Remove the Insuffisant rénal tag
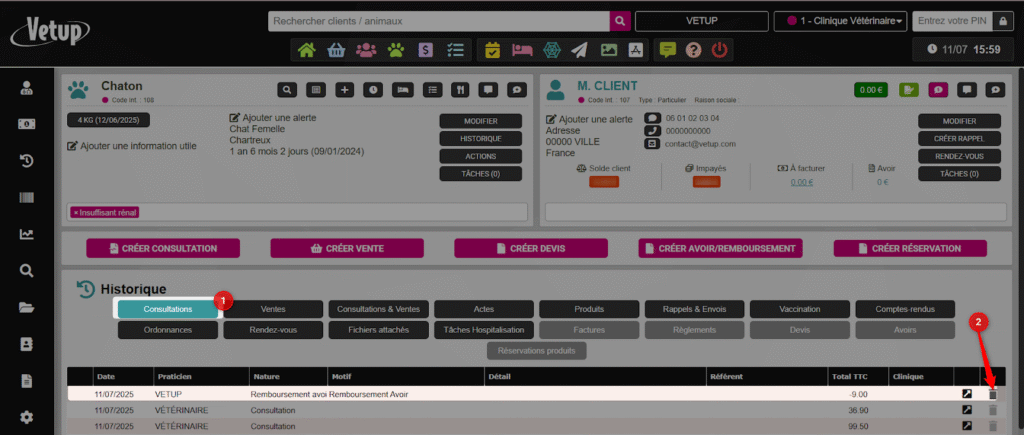This screenshot has height=435, width=1024. click(x=76, y=212)
